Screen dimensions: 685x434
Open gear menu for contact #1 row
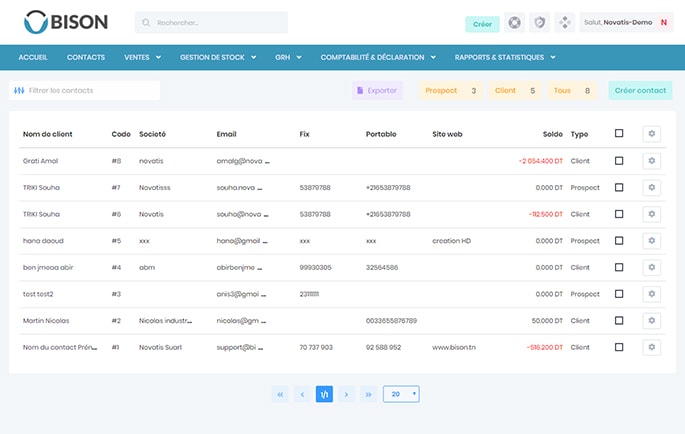[651, 347]
